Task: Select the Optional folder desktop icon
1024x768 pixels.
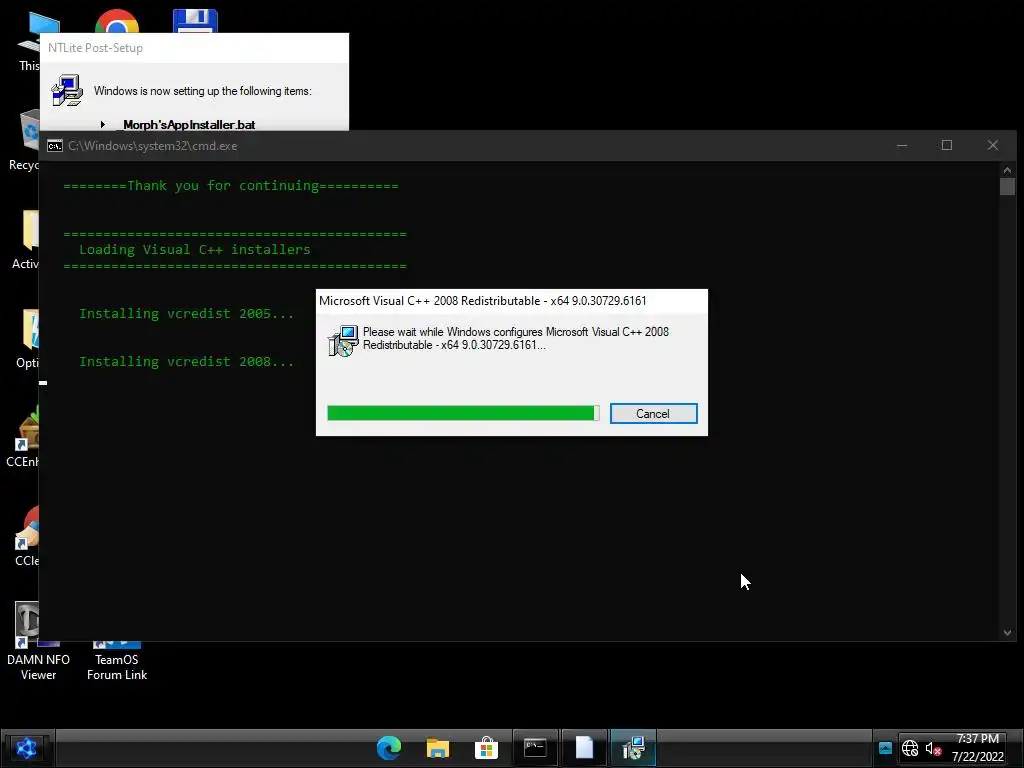Action: [27, 338]
